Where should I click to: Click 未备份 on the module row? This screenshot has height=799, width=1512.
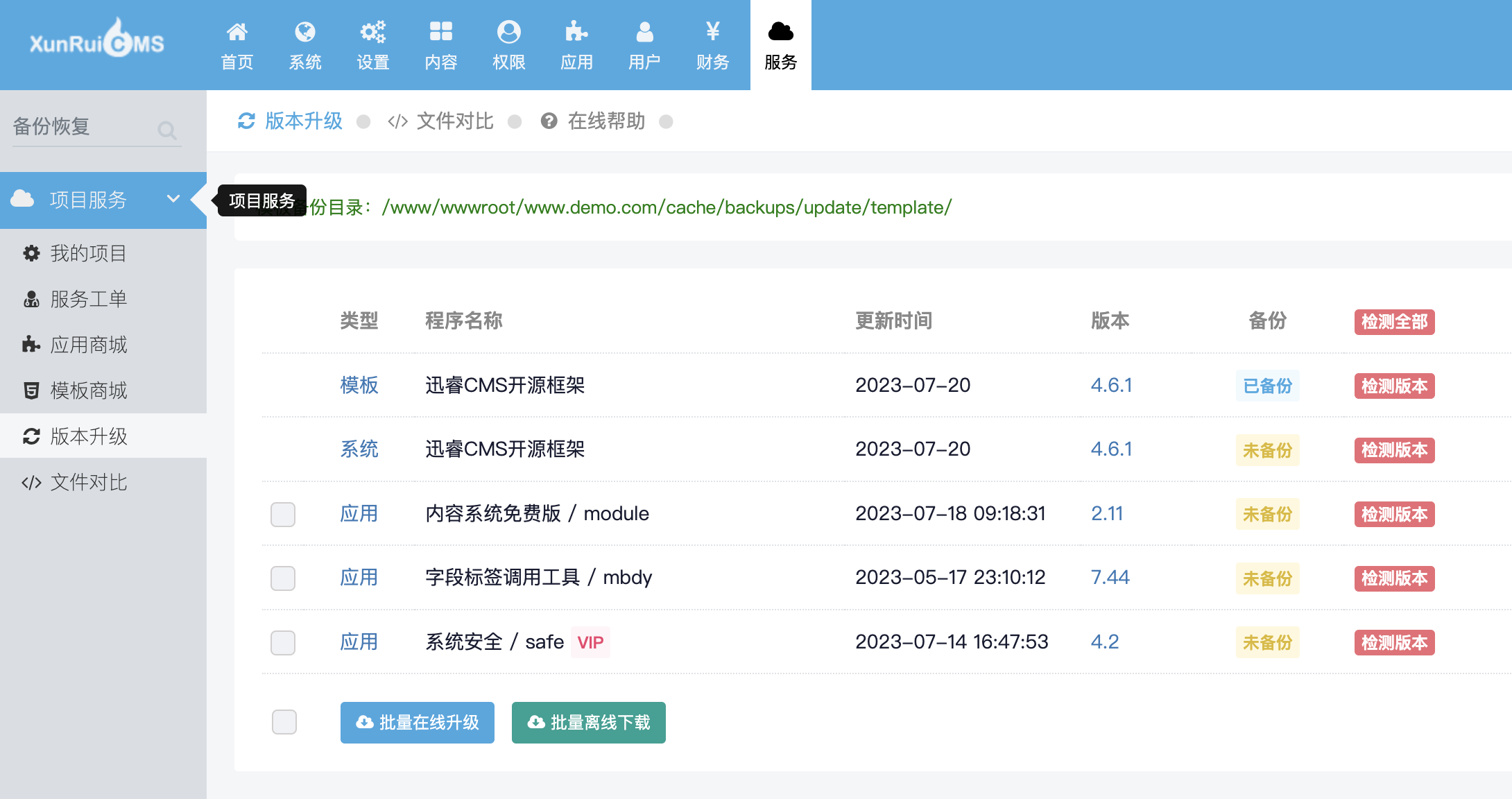coord(1267,514)
